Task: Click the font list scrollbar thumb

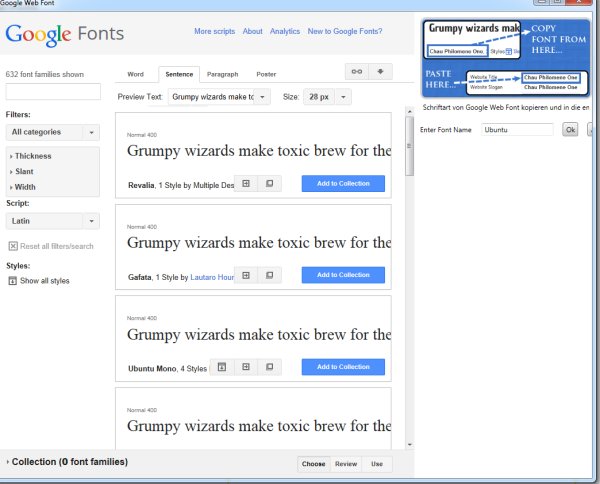Action: click(x=409, y=146)
